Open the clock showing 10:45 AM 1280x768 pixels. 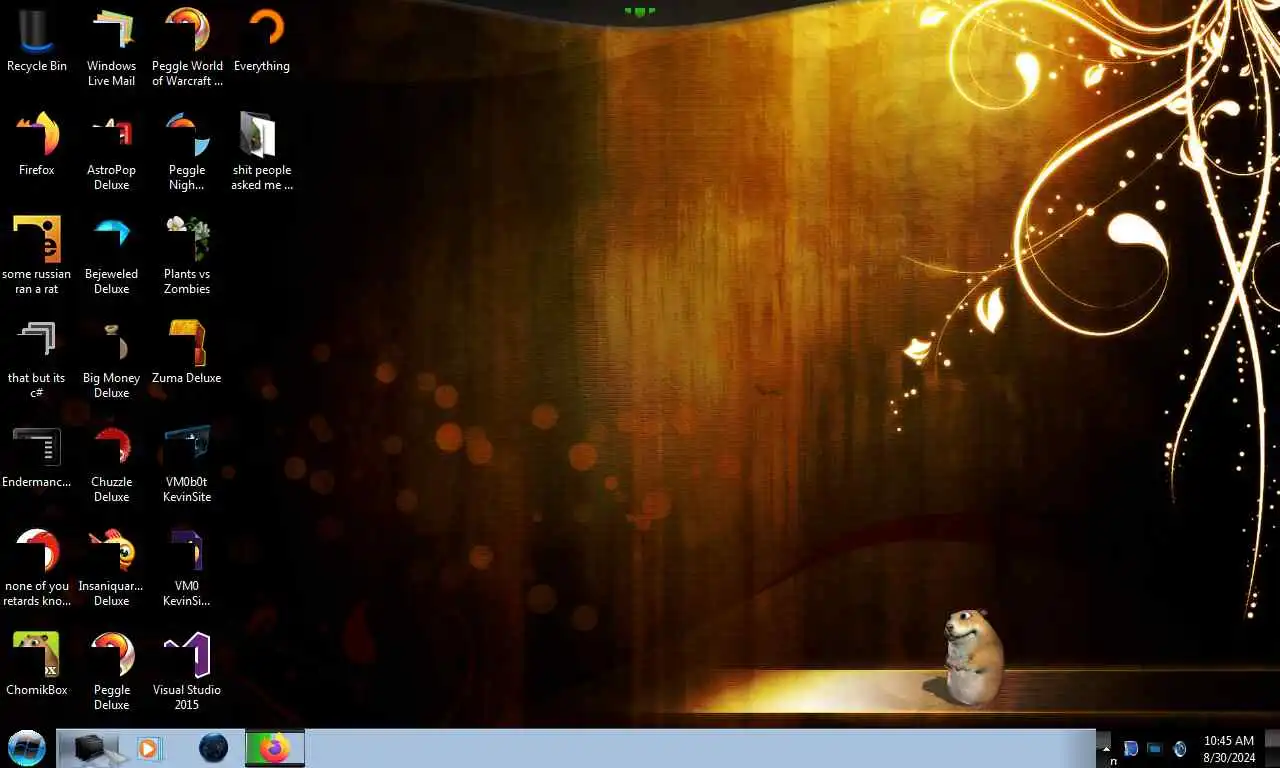click(1229, 749)
